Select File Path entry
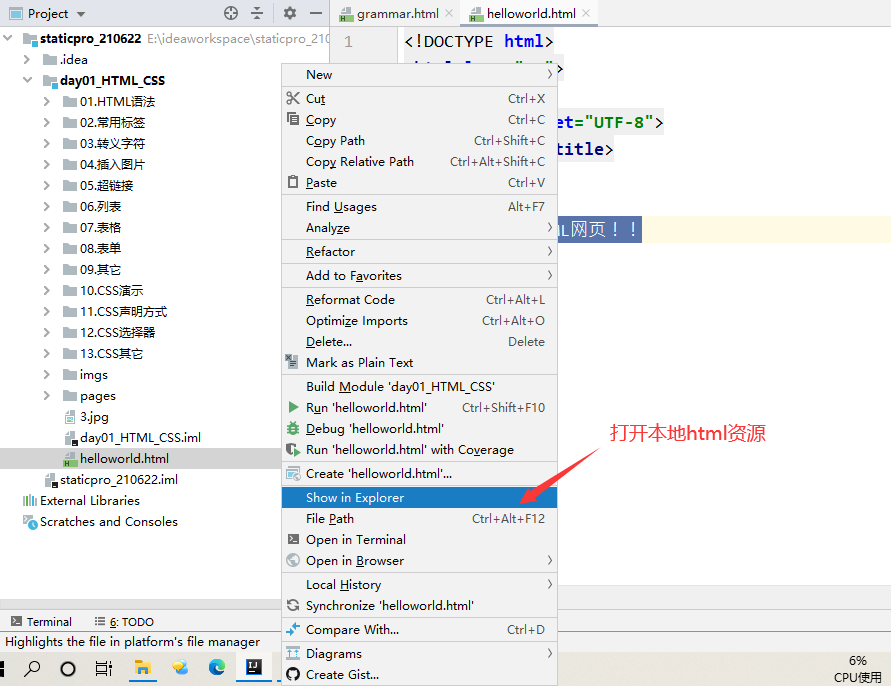This screenshot has height=686, width=891. tap(419, 518)
